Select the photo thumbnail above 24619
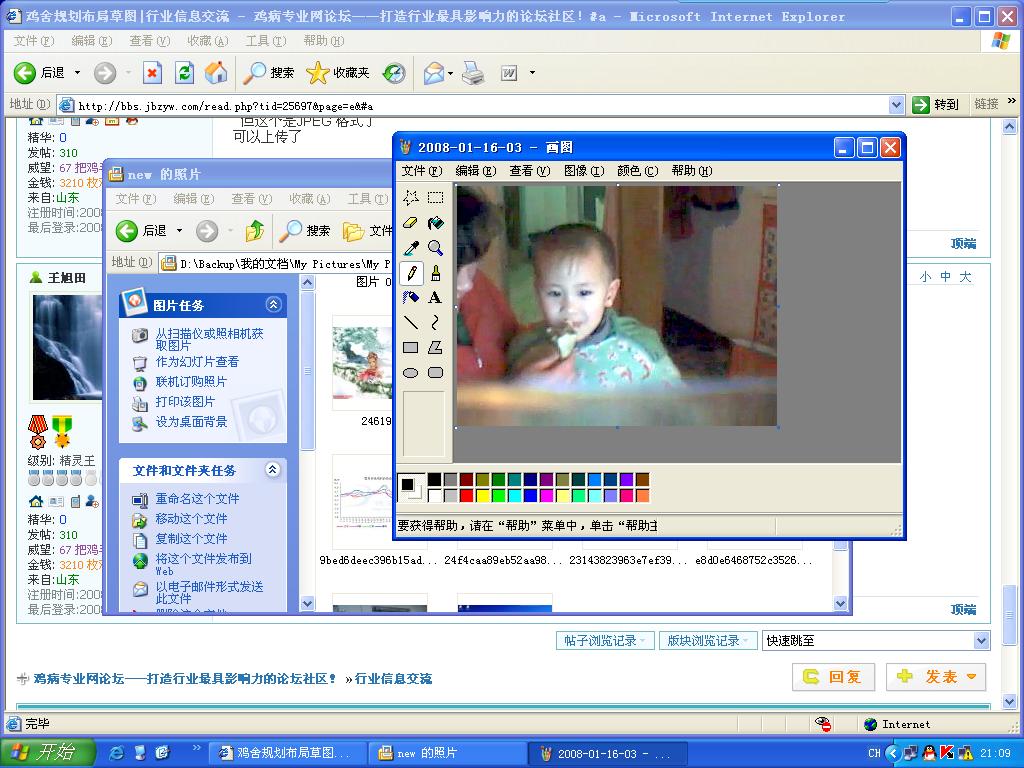 point(362,363)
